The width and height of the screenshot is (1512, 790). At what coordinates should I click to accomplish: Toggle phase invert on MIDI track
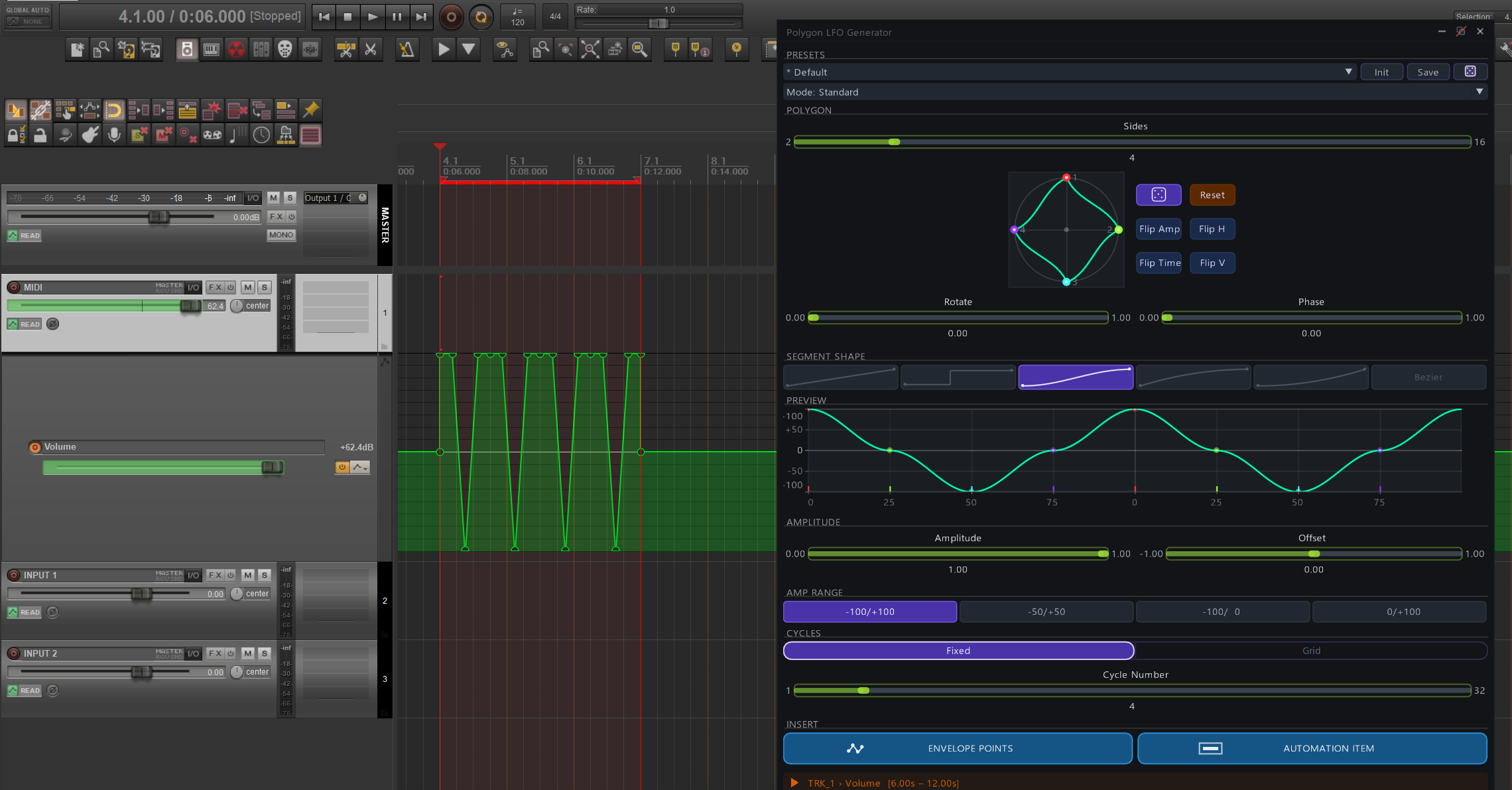coord(53,324)
